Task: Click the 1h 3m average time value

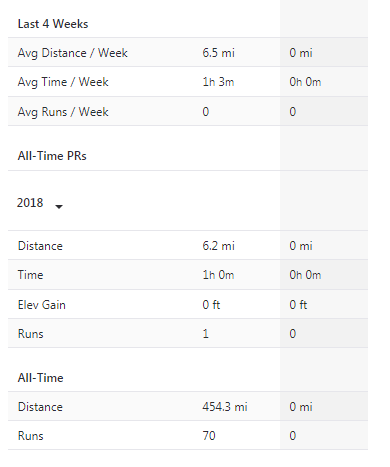Action: 218,82
